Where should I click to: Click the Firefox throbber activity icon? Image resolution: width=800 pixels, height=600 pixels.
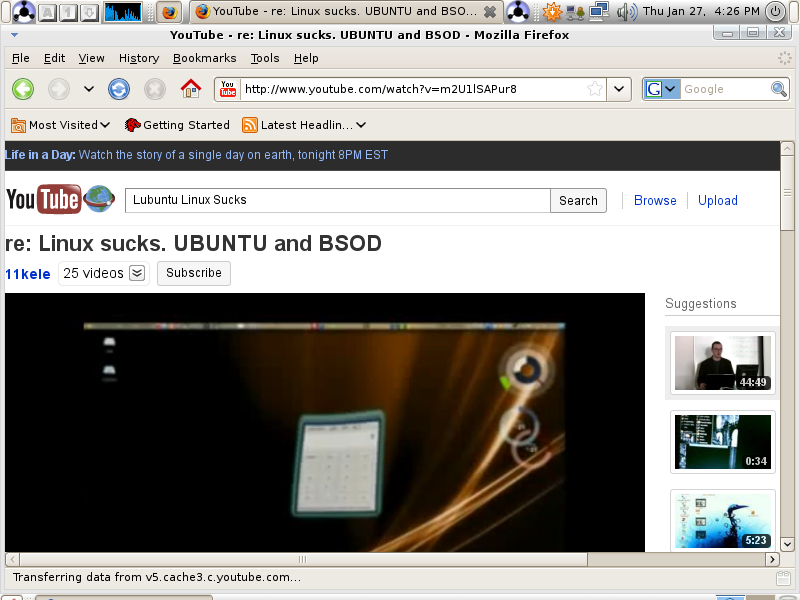pyautogui.click(x=784, y=58)
